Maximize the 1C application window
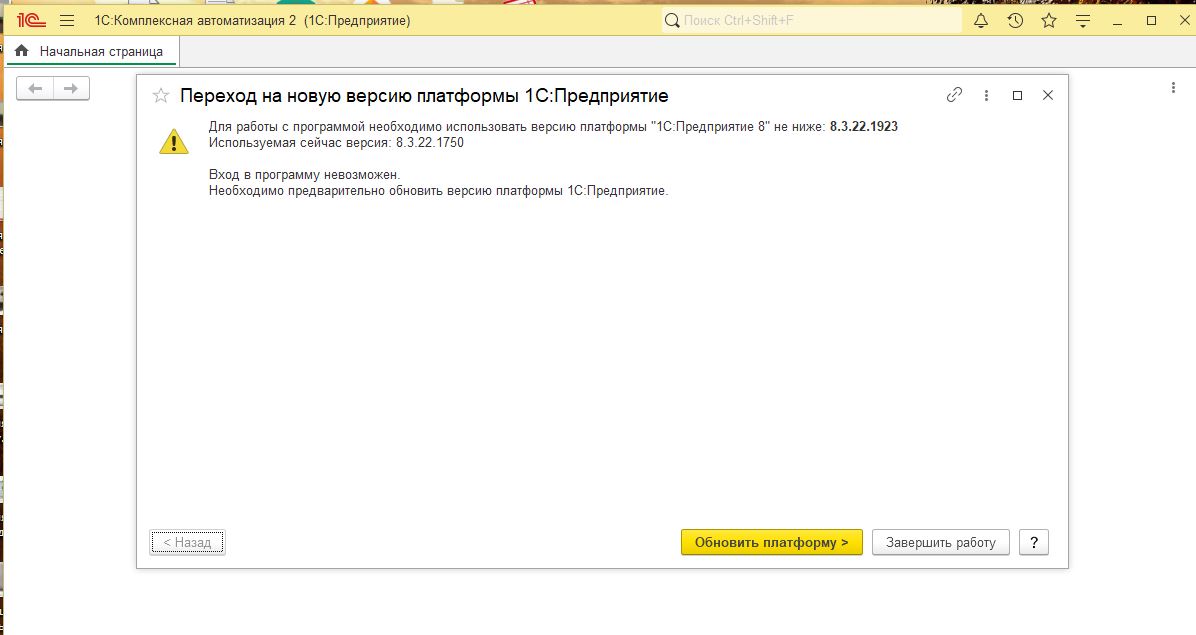This screenshot has height=635, width=1196. 1152,21
